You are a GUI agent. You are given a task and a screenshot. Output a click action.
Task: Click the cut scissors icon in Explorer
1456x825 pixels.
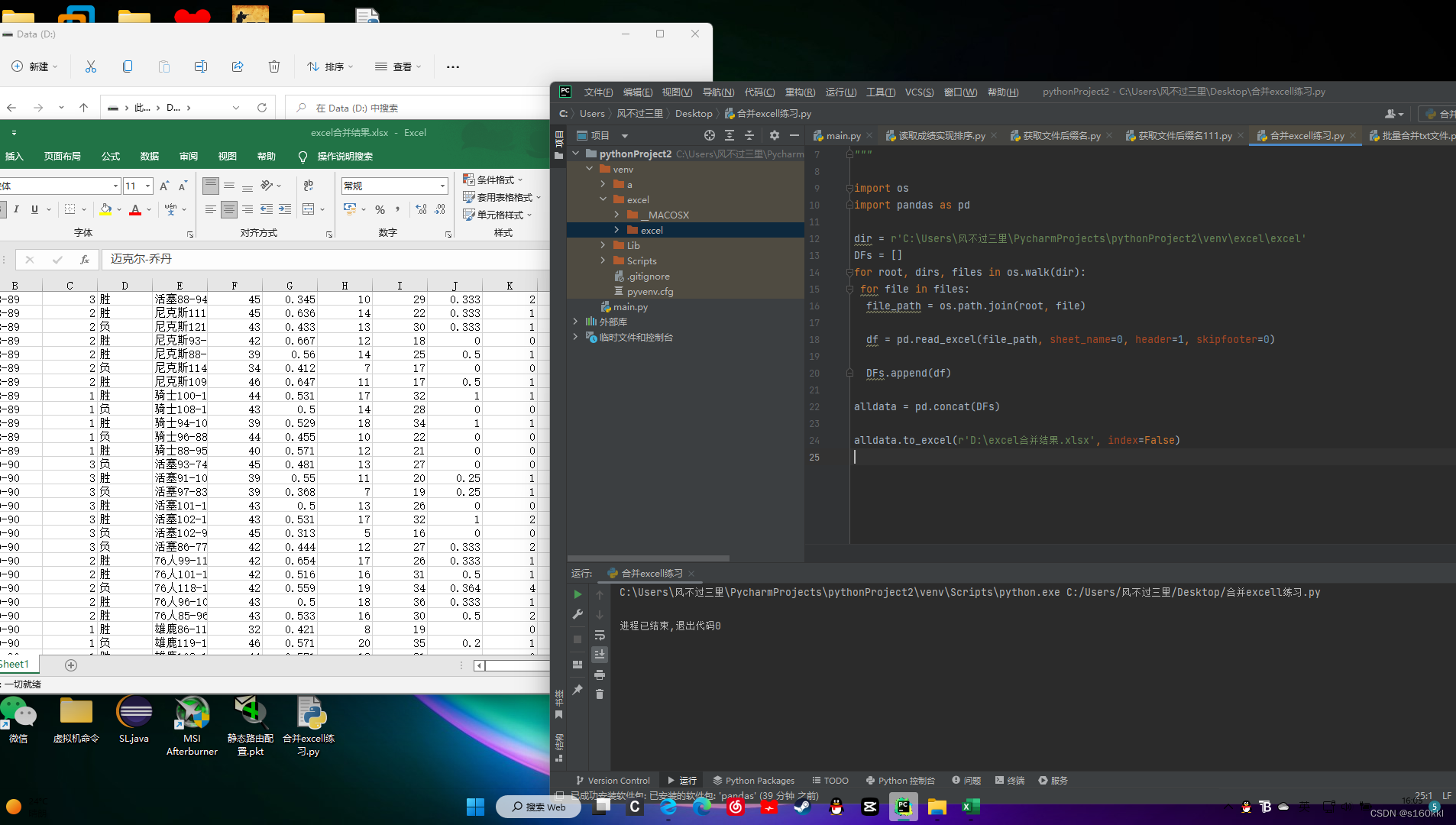click(x=91, y=66)
